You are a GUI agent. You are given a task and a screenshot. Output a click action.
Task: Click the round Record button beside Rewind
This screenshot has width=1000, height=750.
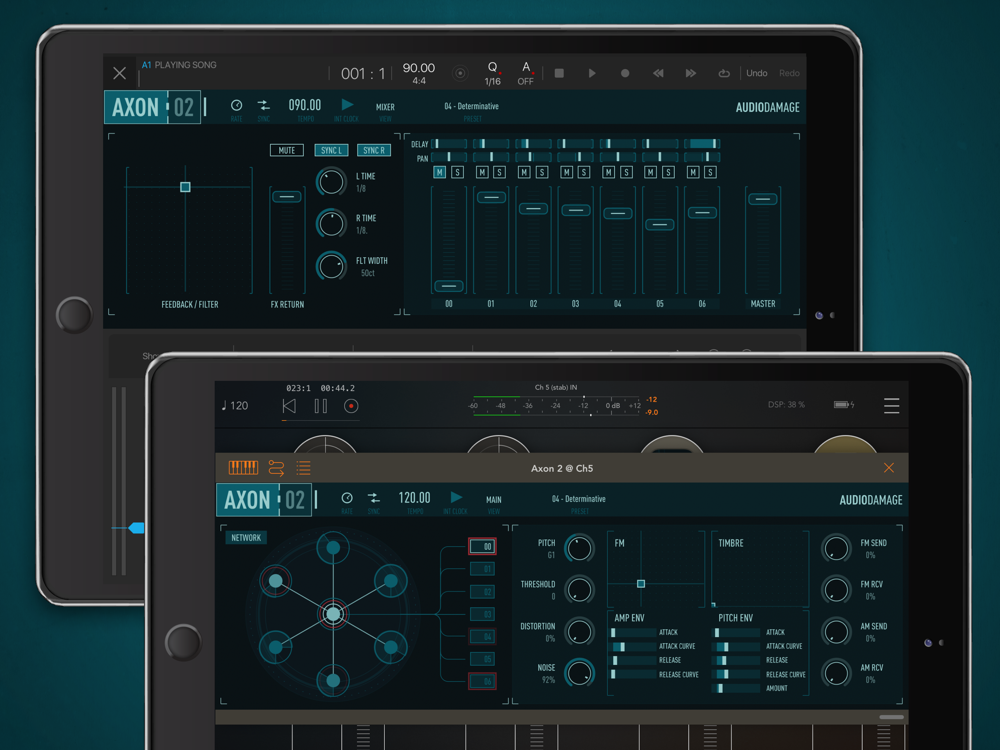[x=625, y=73]
